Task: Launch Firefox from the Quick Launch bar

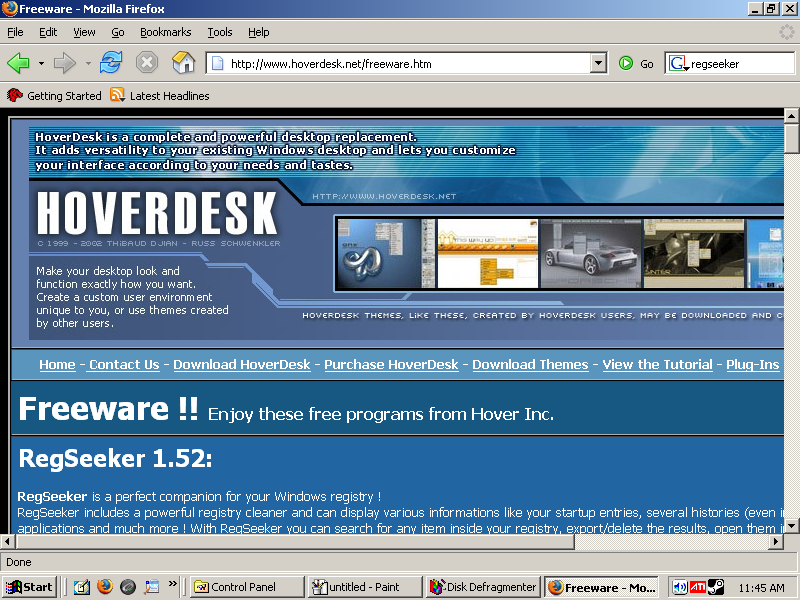Action: click(105, 587)
